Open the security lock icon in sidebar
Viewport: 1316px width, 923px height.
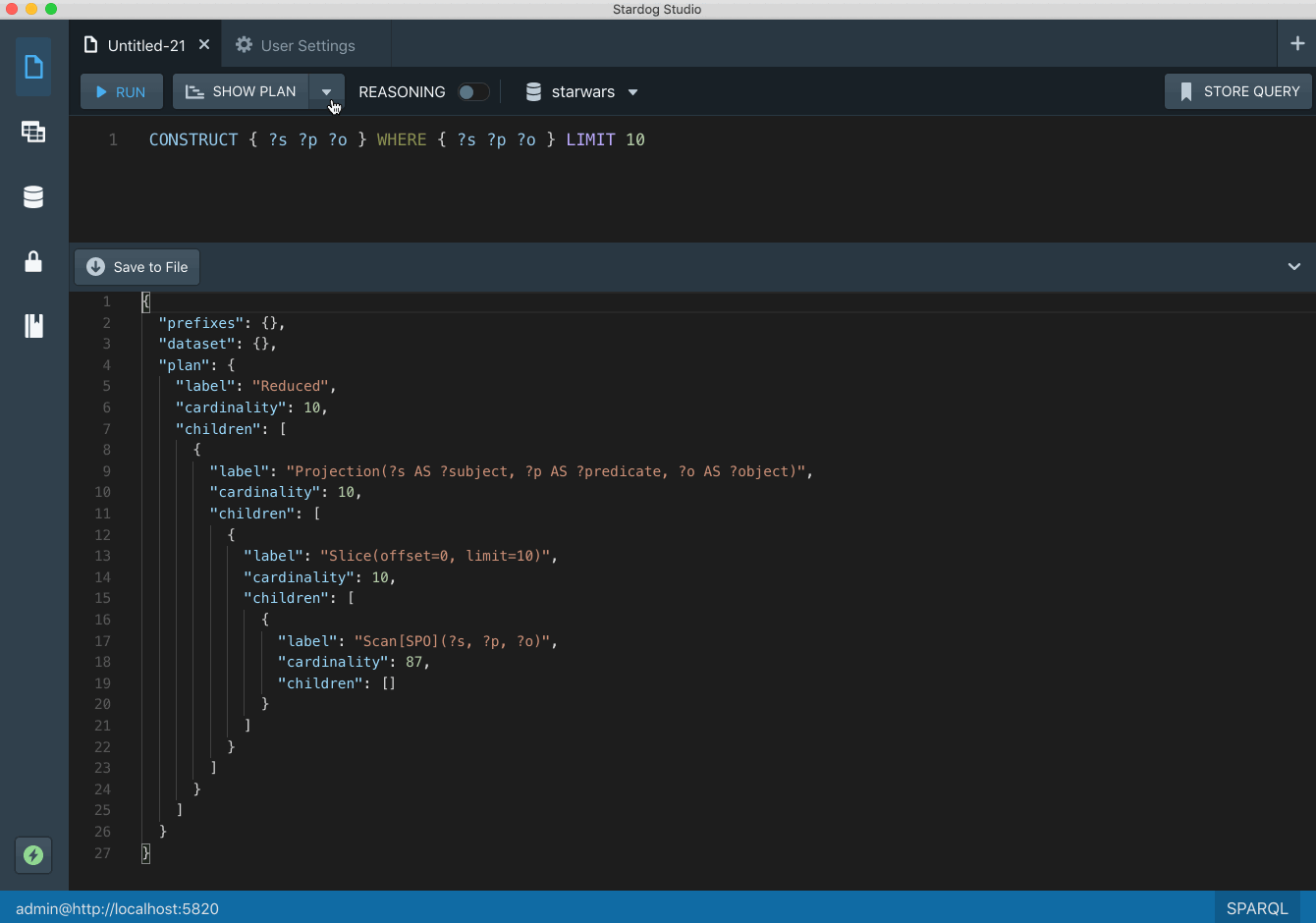pyautogui.click(x=33, y=261)
